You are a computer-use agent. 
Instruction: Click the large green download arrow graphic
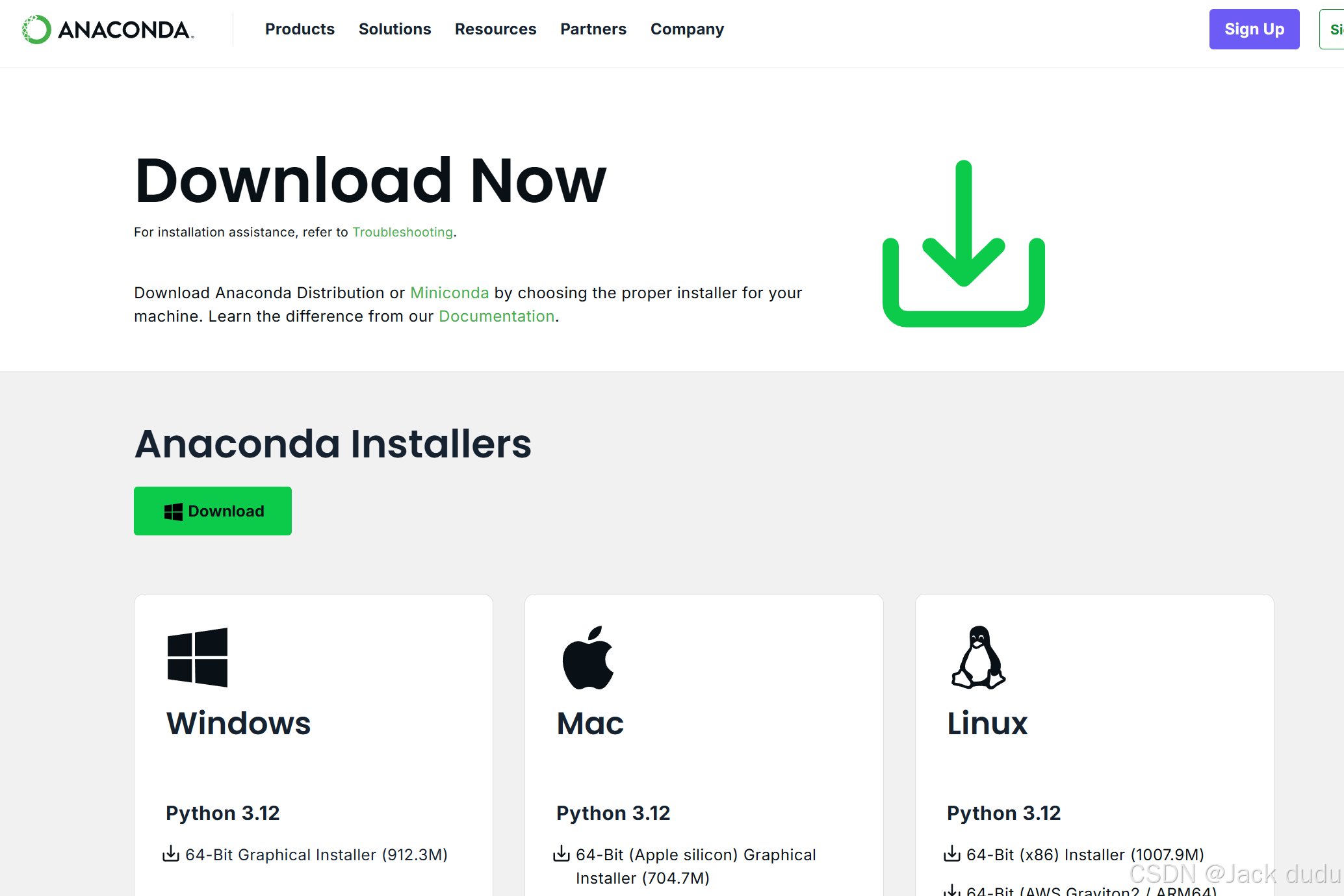click(963, 244)
